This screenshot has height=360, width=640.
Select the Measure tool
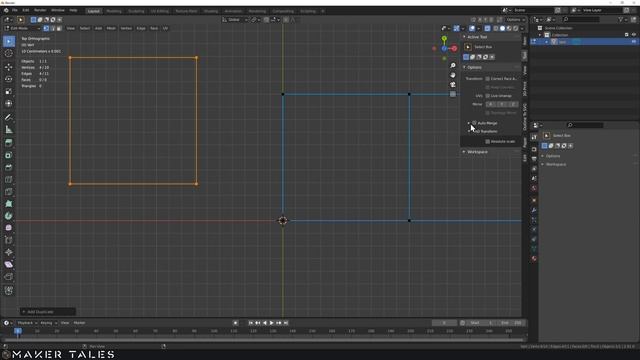click(x=9, y=129)
